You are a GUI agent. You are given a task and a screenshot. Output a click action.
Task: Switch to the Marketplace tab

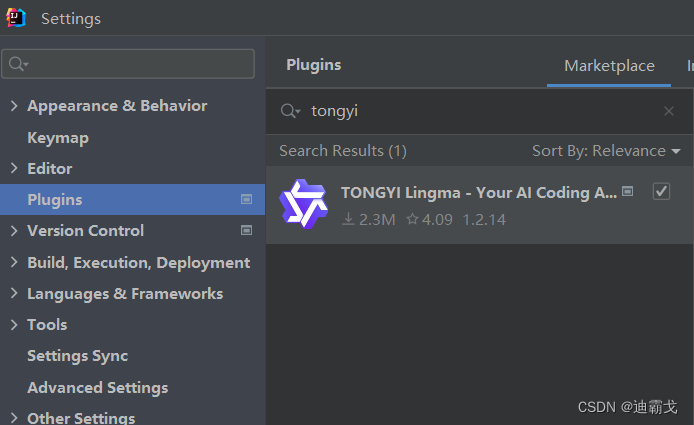pyautogui.click(x=609, y=66)
